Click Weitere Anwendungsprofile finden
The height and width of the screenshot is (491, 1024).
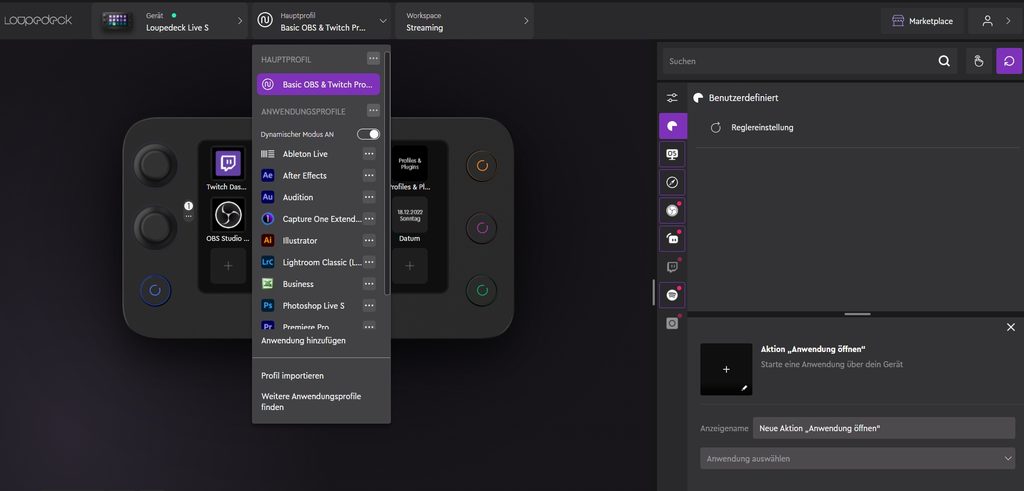coord(311,402)
